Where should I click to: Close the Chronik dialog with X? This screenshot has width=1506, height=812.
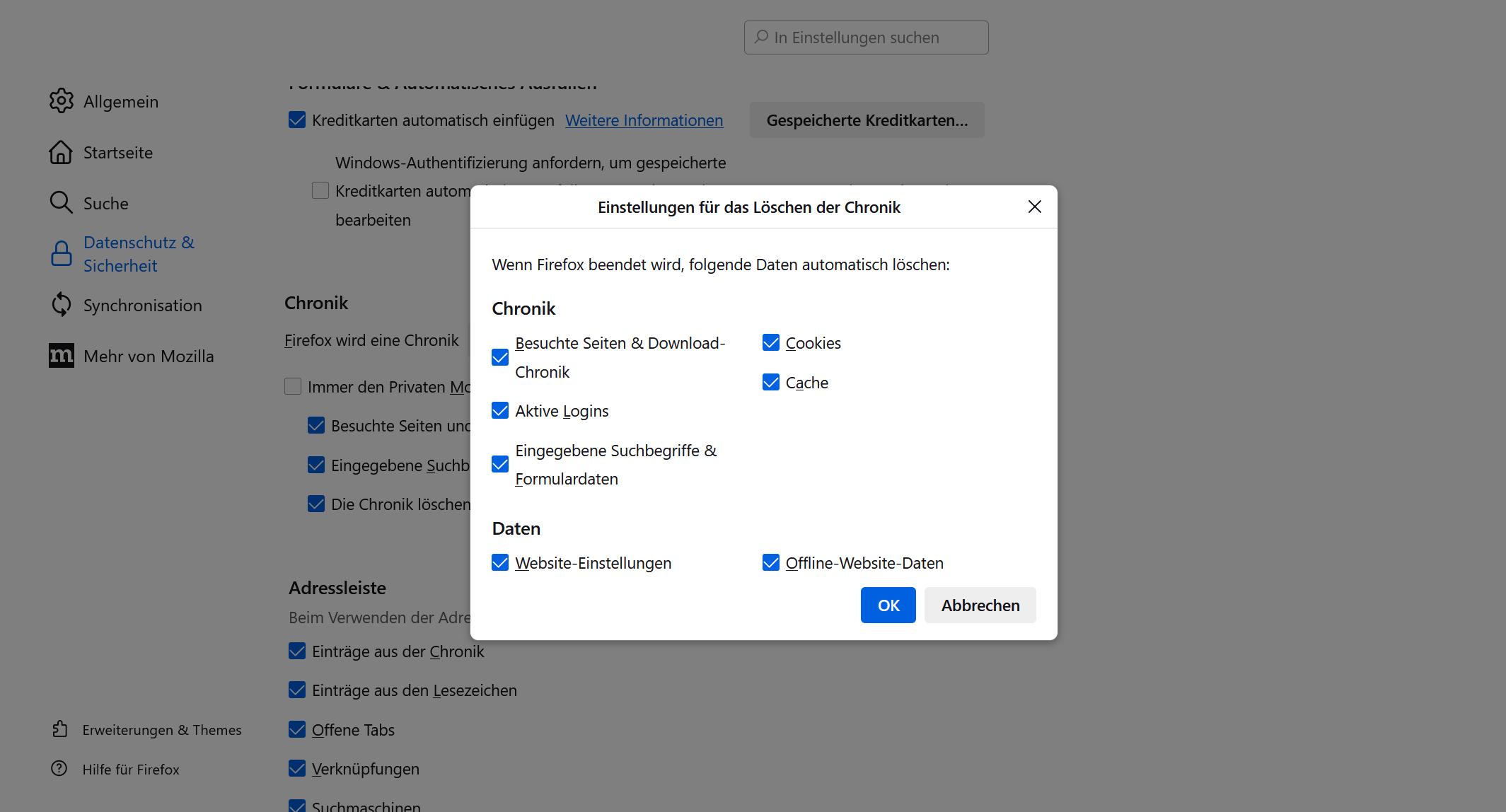tap(1035, 207)
